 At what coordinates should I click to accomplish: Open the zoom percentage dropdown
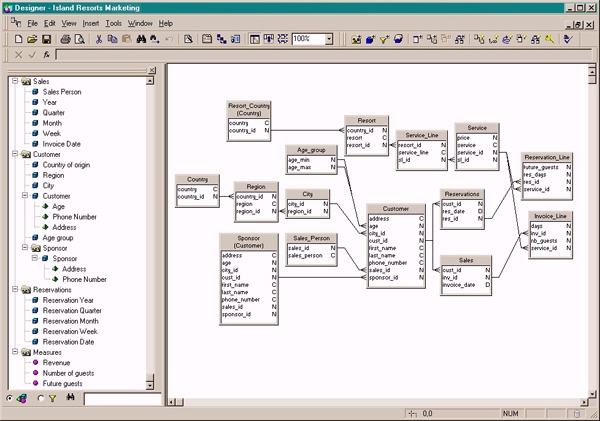pos(328,39)
